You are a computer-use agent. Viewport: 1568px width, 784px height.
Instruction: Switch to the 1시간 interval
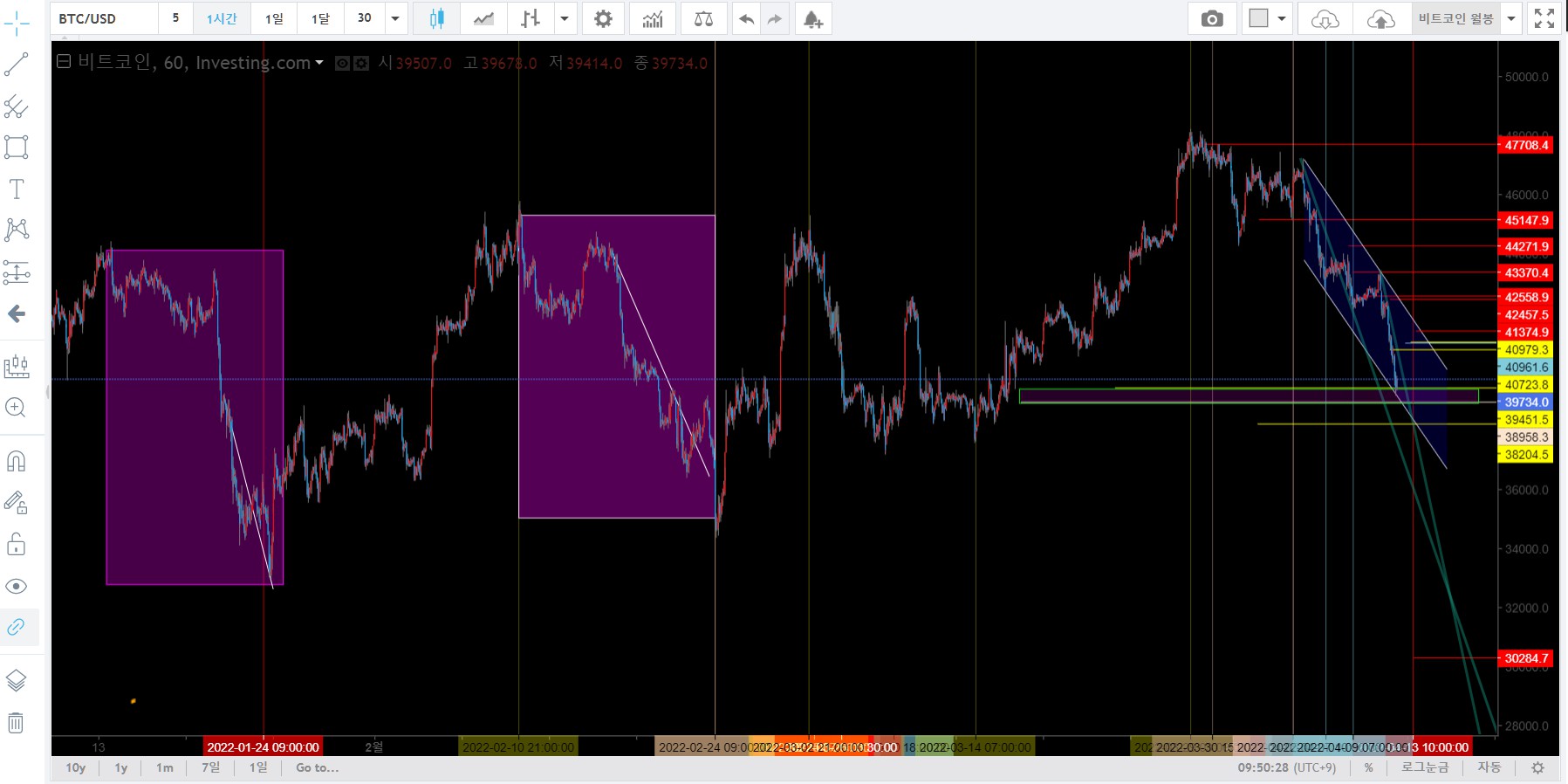222,18
